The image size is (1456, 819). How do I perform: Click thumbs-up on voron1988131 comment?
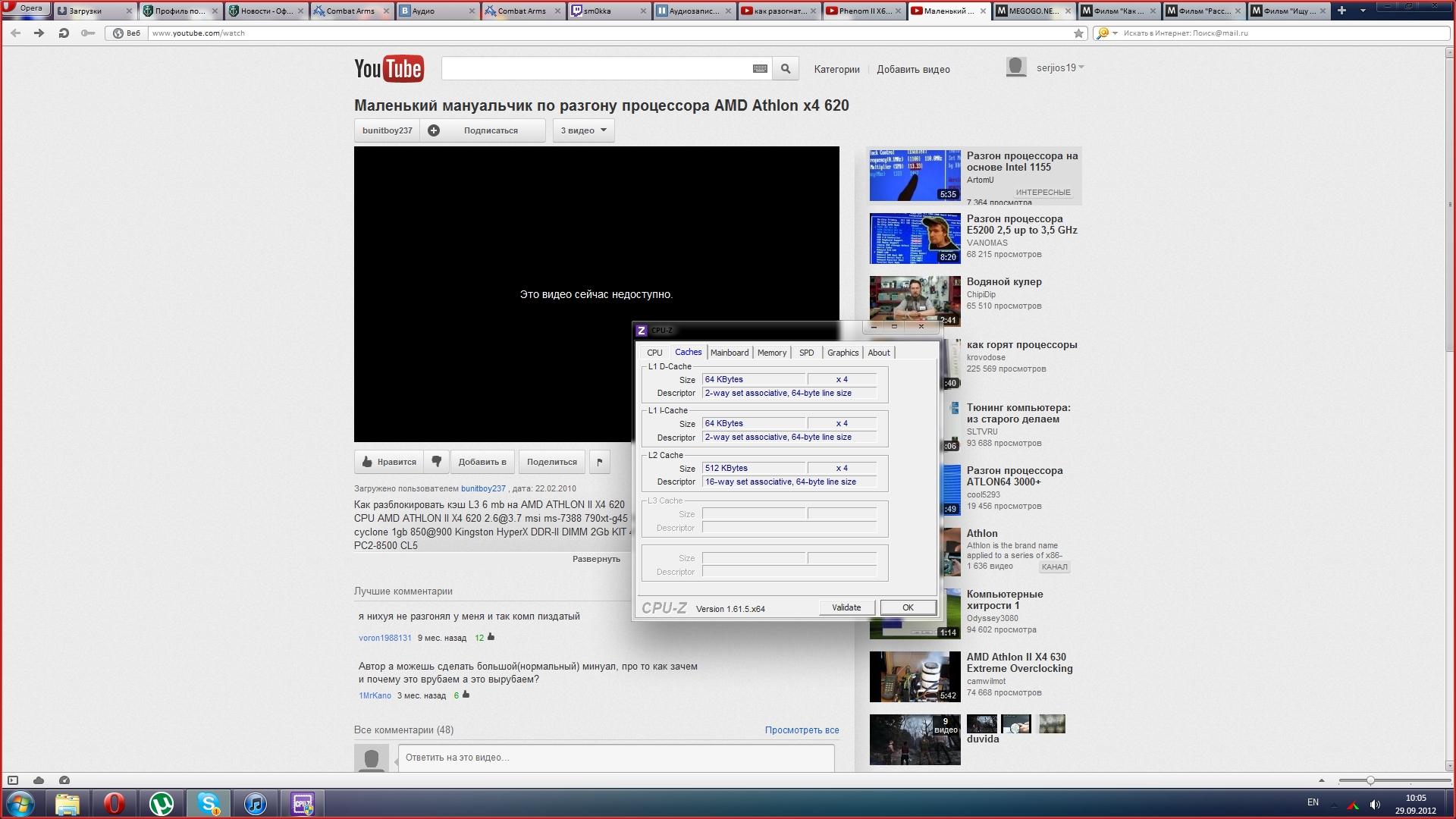pyautogui.click(x=491, y=637)
